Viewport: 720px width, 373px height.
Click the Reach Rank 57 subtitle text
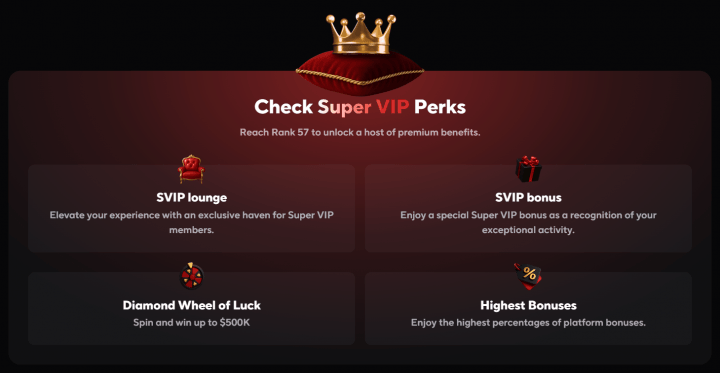coord(360,133)
